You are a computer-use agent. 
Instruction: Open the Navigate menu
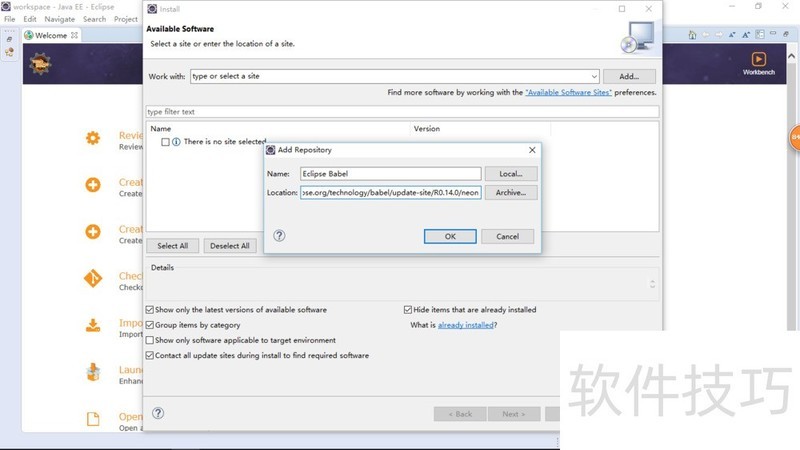click(x=60, y=19)
